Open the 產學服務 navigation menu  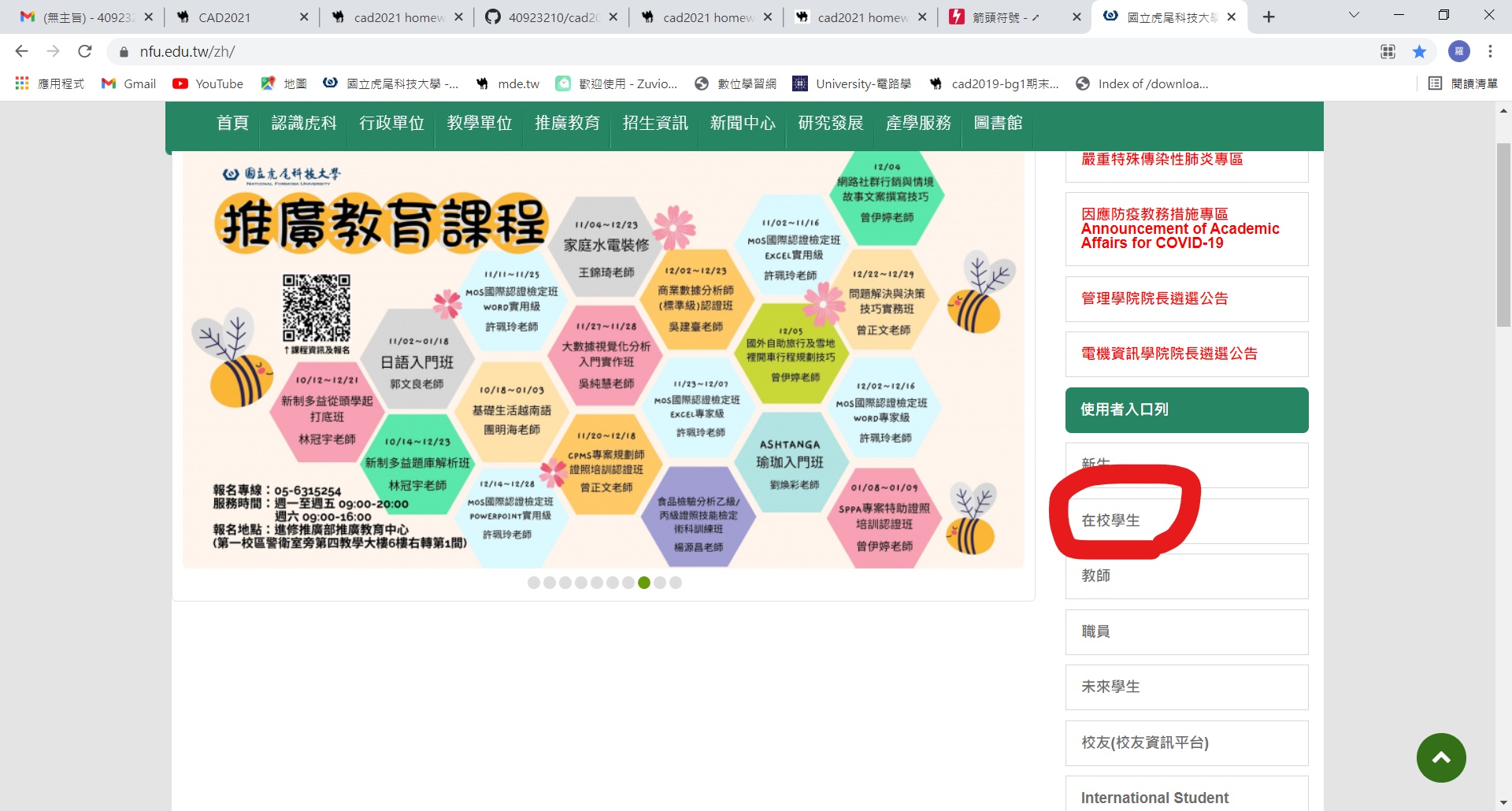[x=918, y=123]
